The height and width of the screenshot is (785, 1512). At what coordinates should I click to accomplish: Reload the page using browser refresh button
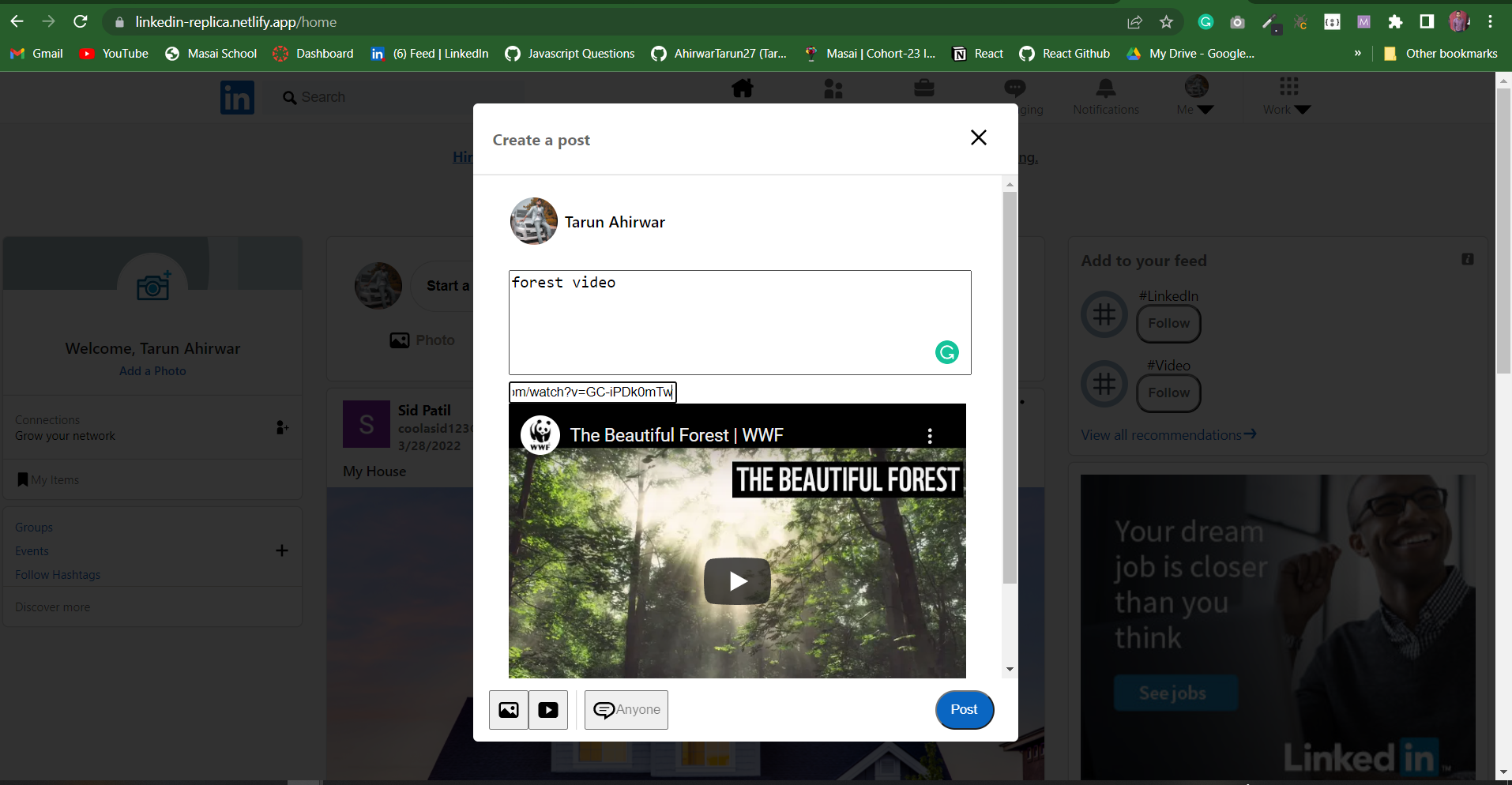tap(81, 21)
